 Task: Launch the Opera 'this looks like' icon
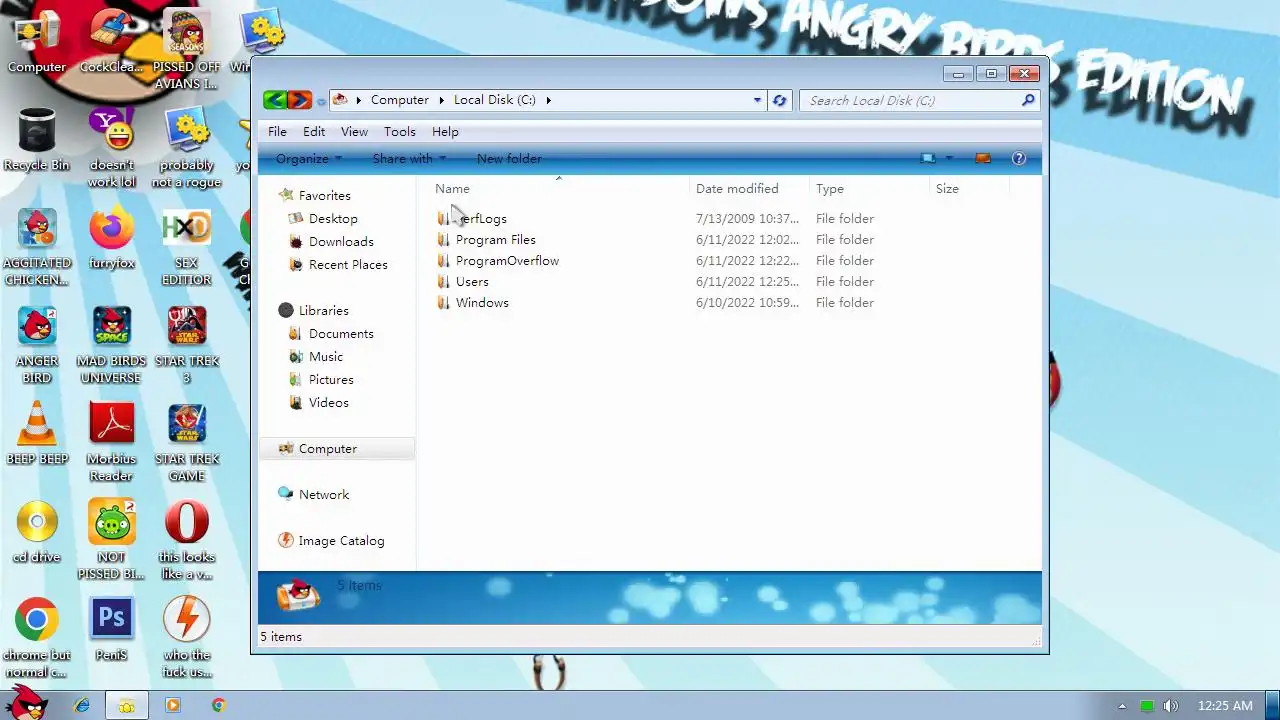pyautogui.click(x=186, y=539)
